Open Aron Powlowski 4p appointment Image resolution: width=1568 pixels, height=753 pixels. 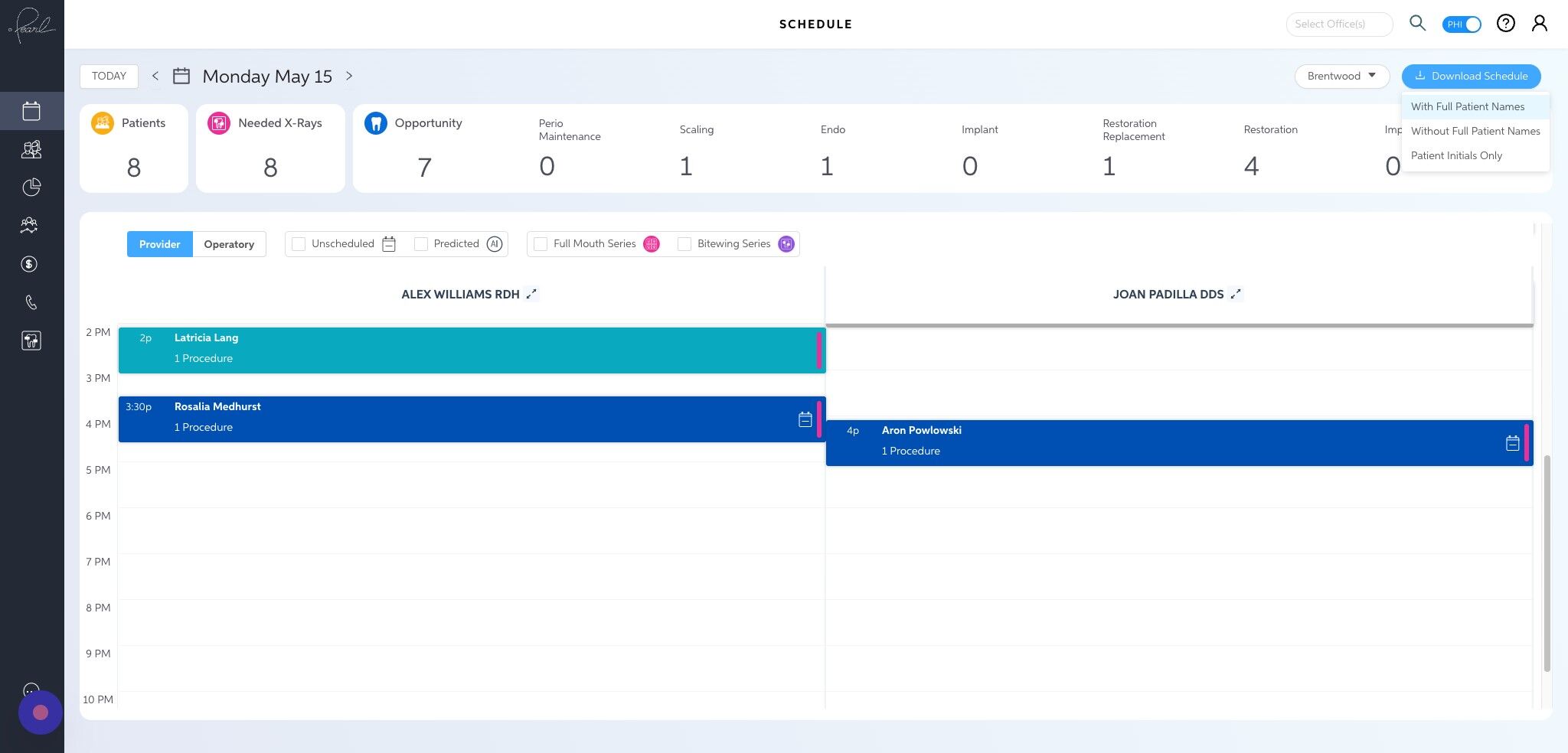(x=1179, y=443)
